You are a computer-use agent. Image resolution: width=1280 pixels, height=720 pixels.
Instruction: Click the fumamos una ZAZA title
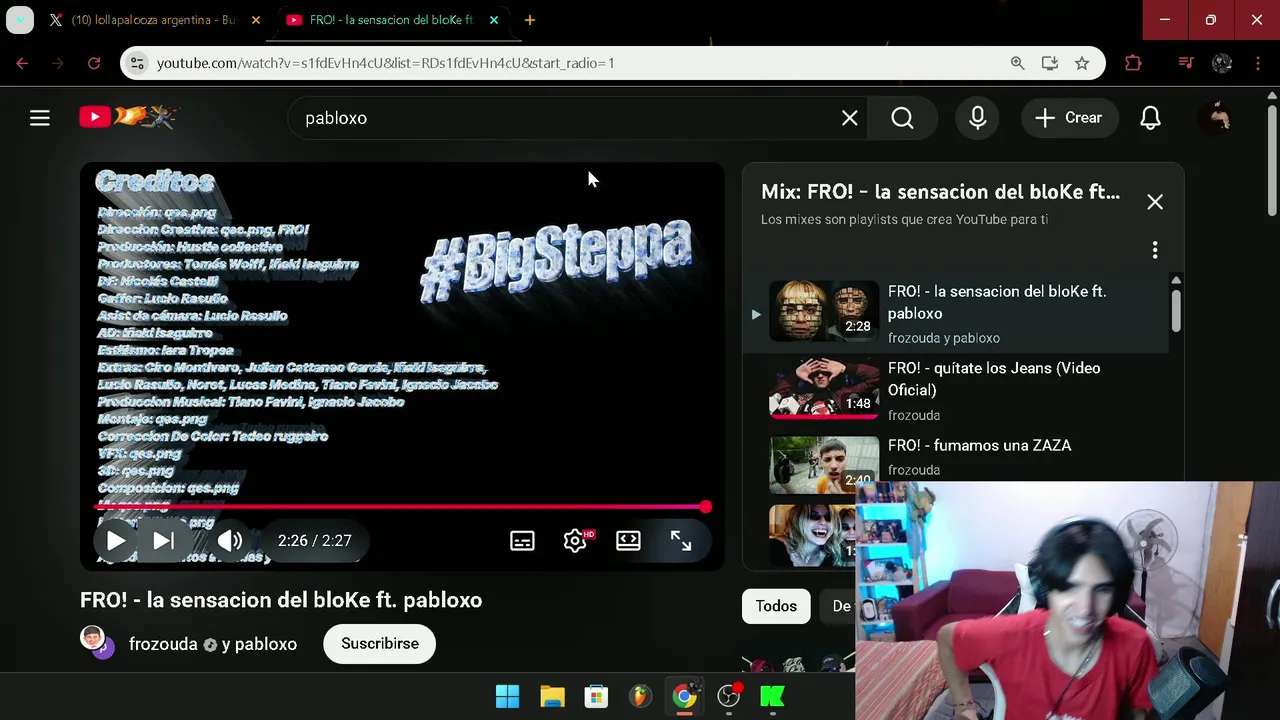(x=979, y=445)
